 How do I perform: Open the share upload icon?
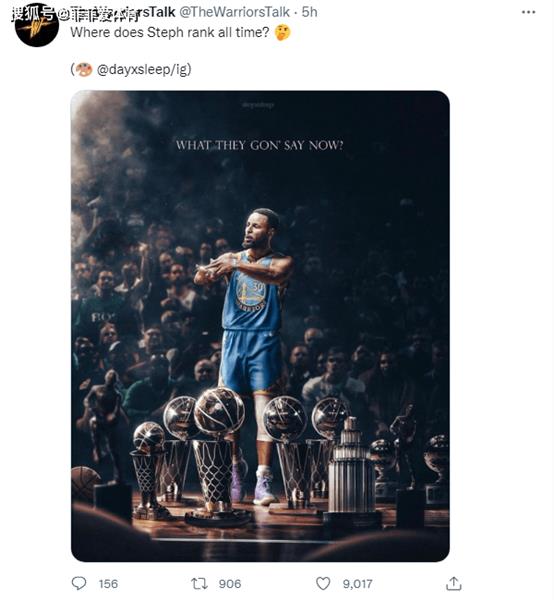coord(454,584)
